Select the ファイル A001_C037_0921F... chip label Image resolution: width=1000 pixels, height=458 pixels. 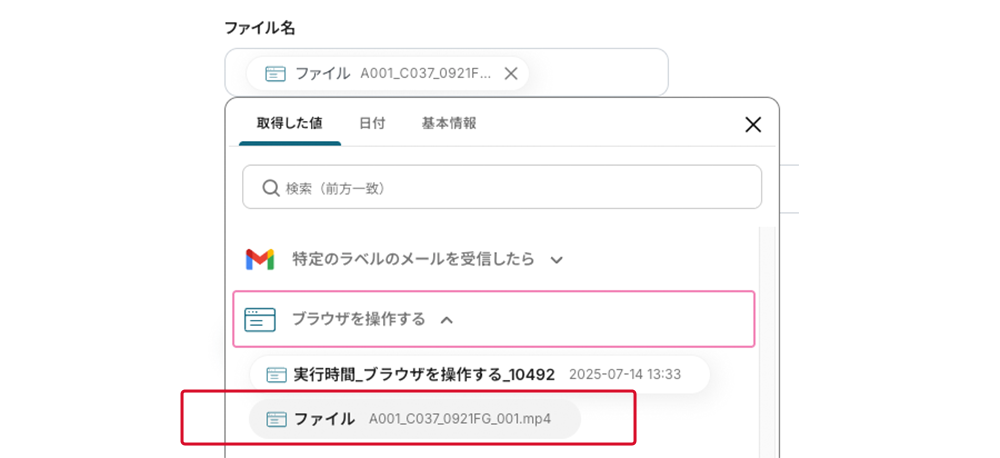390,73
